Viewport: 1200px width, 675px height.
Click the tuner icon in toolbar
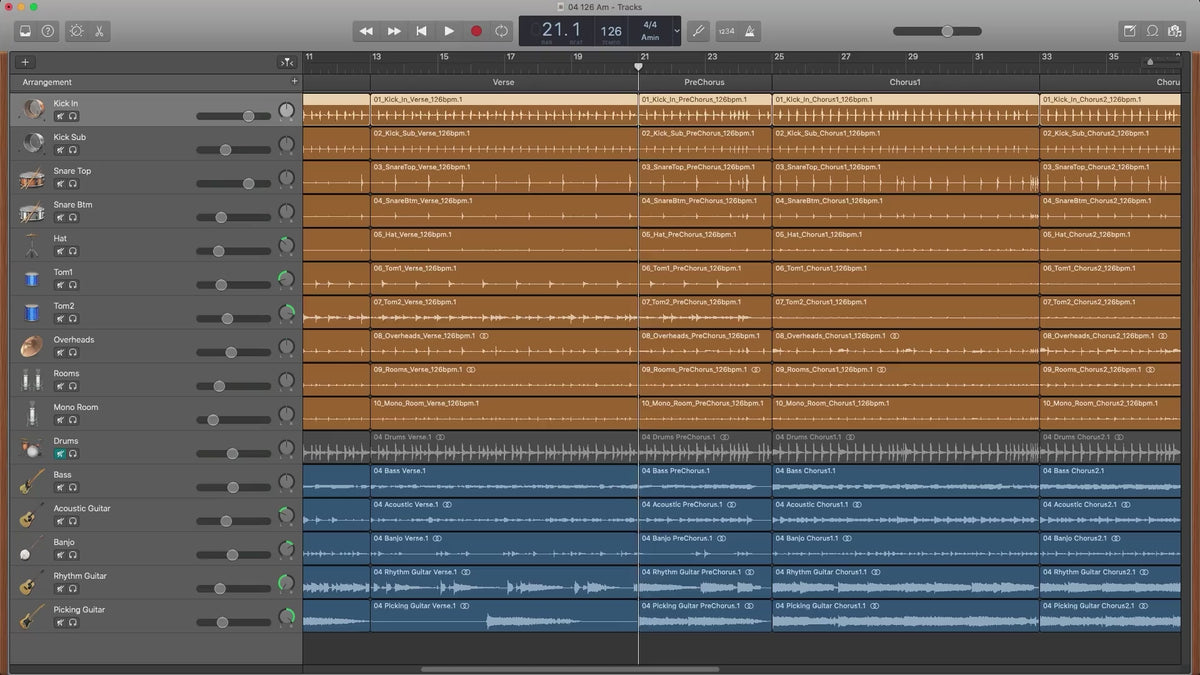coord(698,31)
